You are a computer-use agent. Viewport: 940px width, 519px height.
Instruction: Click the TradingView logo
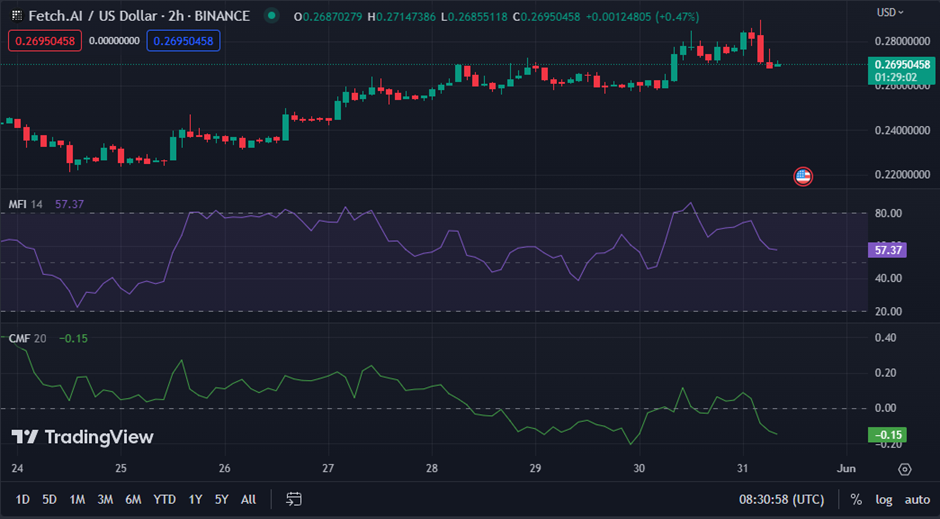pyautogui.click(x=83, y=437)
